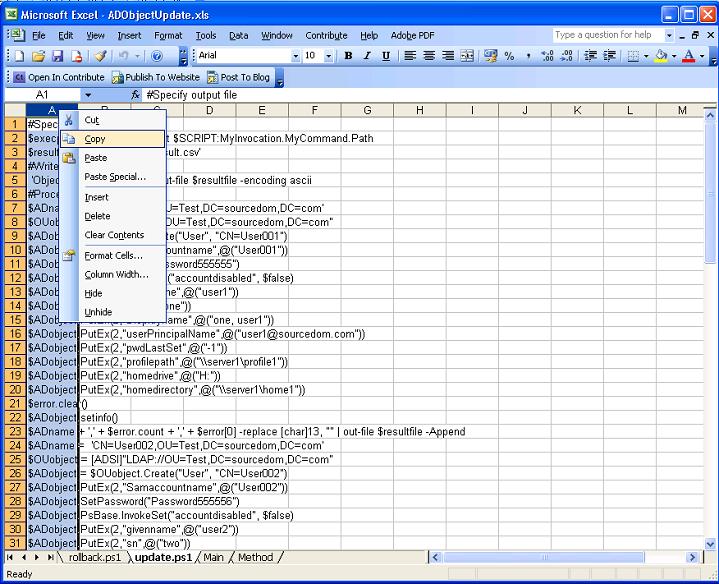Click the Open In Contribute button

tap(58, 76)
